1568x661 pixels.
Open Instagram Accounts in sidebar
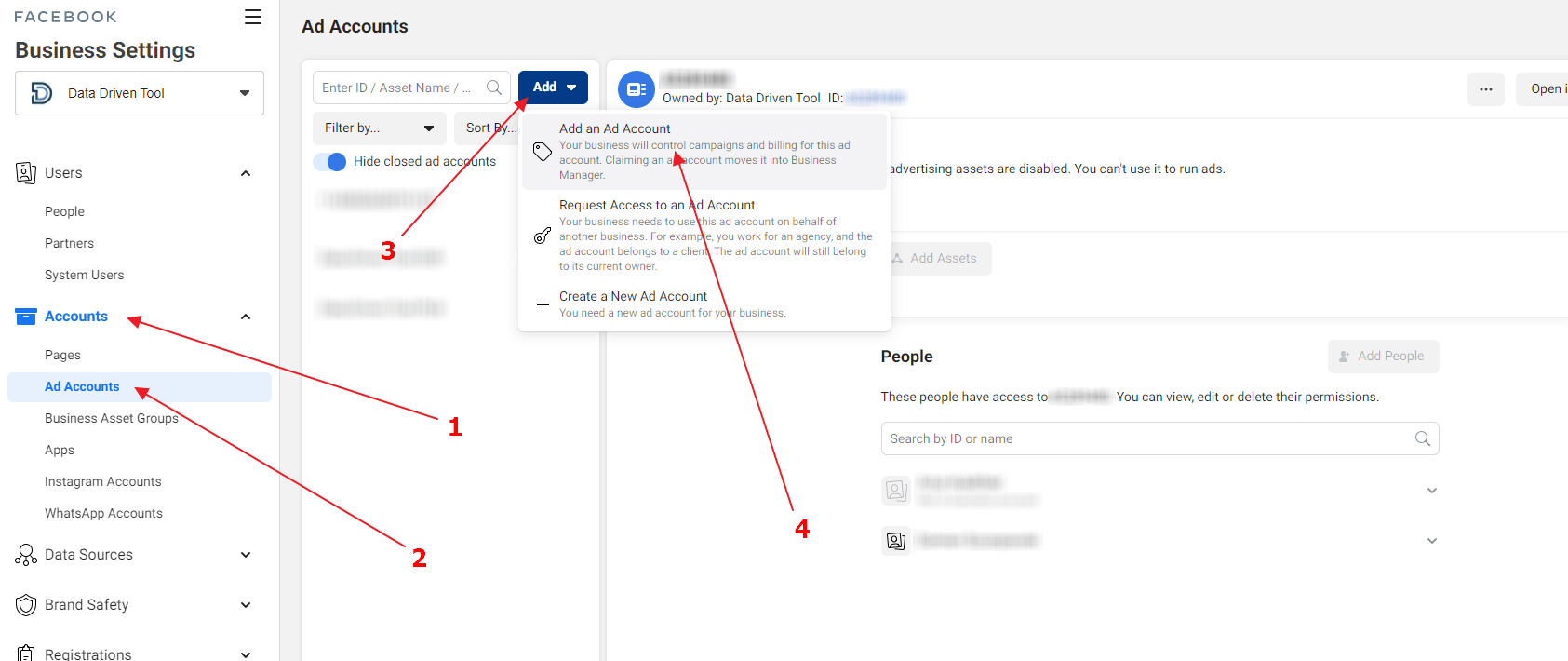click(103, 482)
